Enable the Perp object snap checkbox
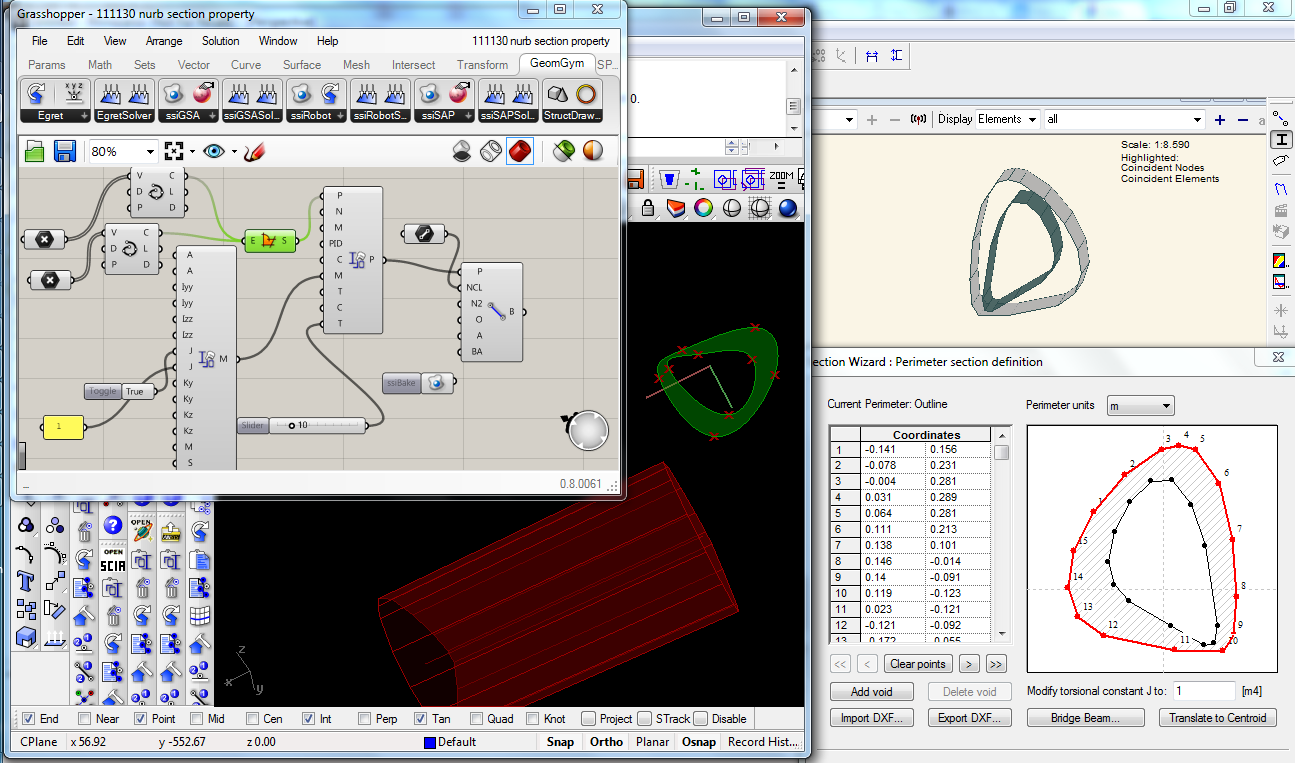 (x=365, y=718)
